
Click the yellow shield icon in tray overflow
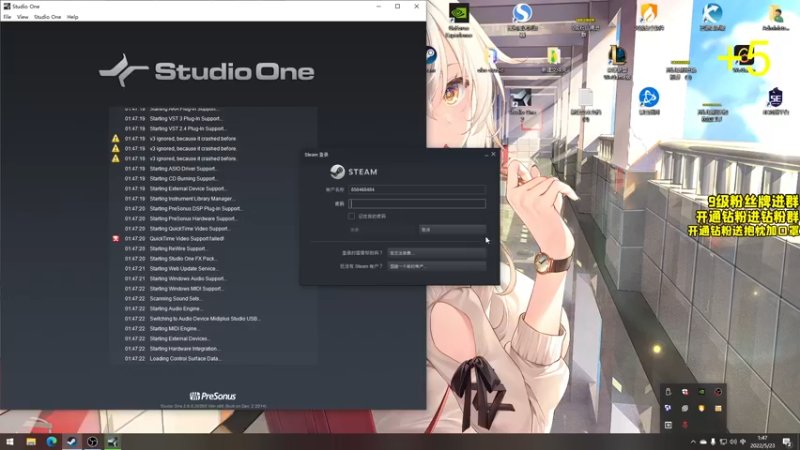(x=702, y=408)
